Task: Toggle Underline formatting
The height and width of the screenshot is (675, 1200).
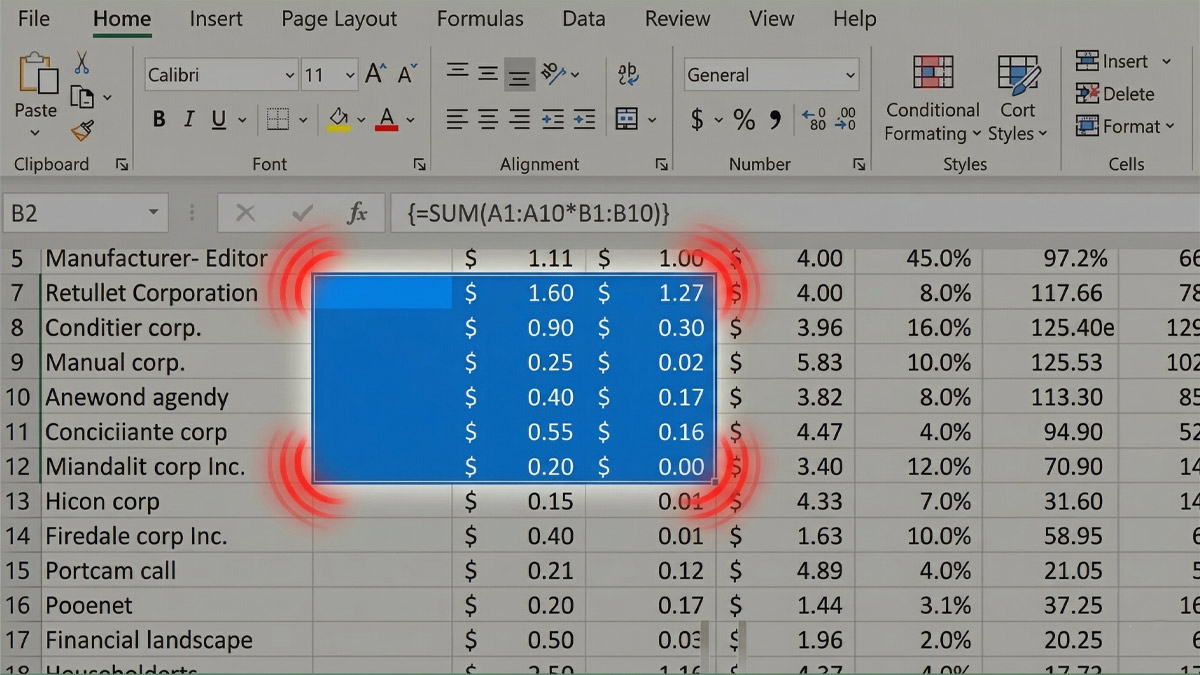Action: [x=219, y=120]
